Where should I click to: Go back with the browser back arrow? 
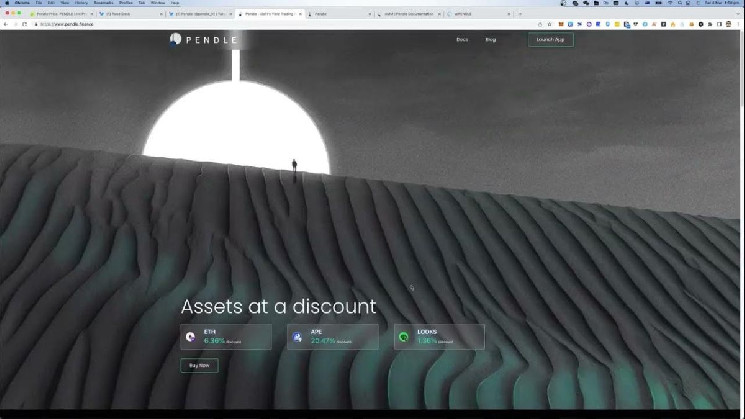click(6, 24)
